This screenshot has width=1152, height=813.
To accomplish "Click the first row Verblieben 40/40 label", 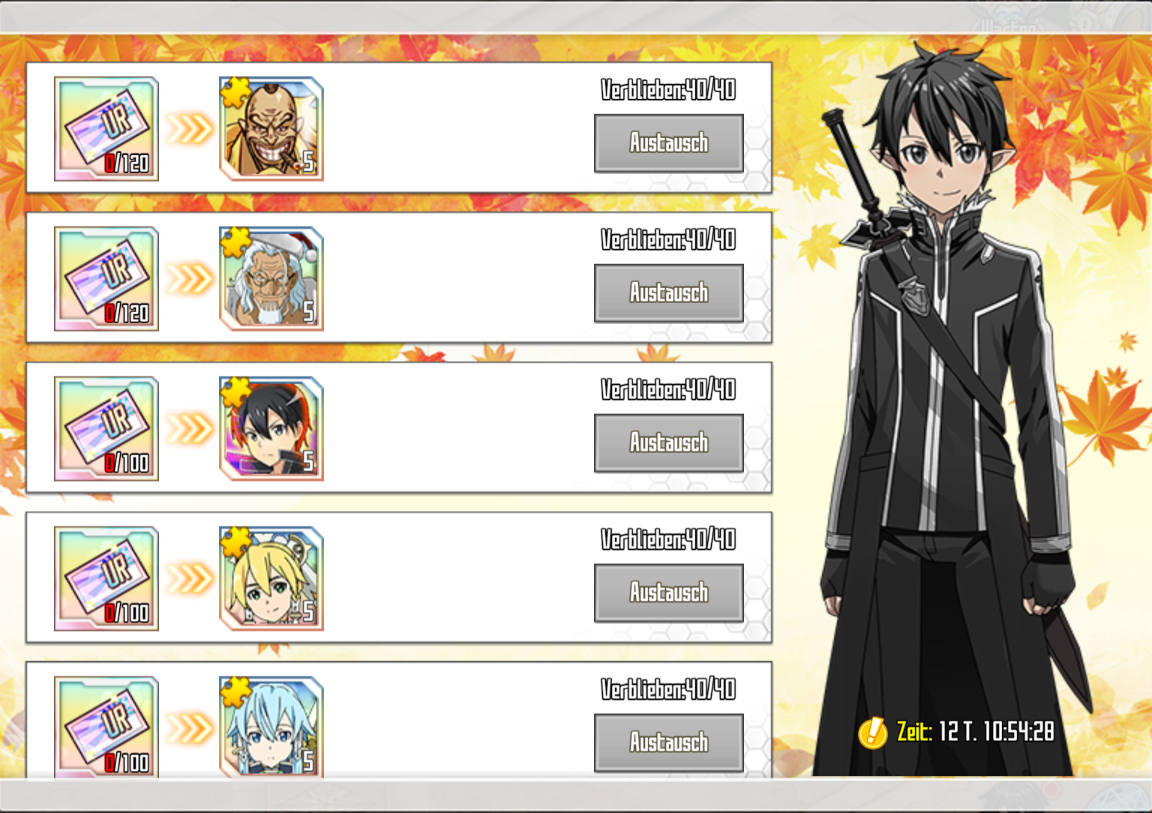I will click(x=668, y=90).
